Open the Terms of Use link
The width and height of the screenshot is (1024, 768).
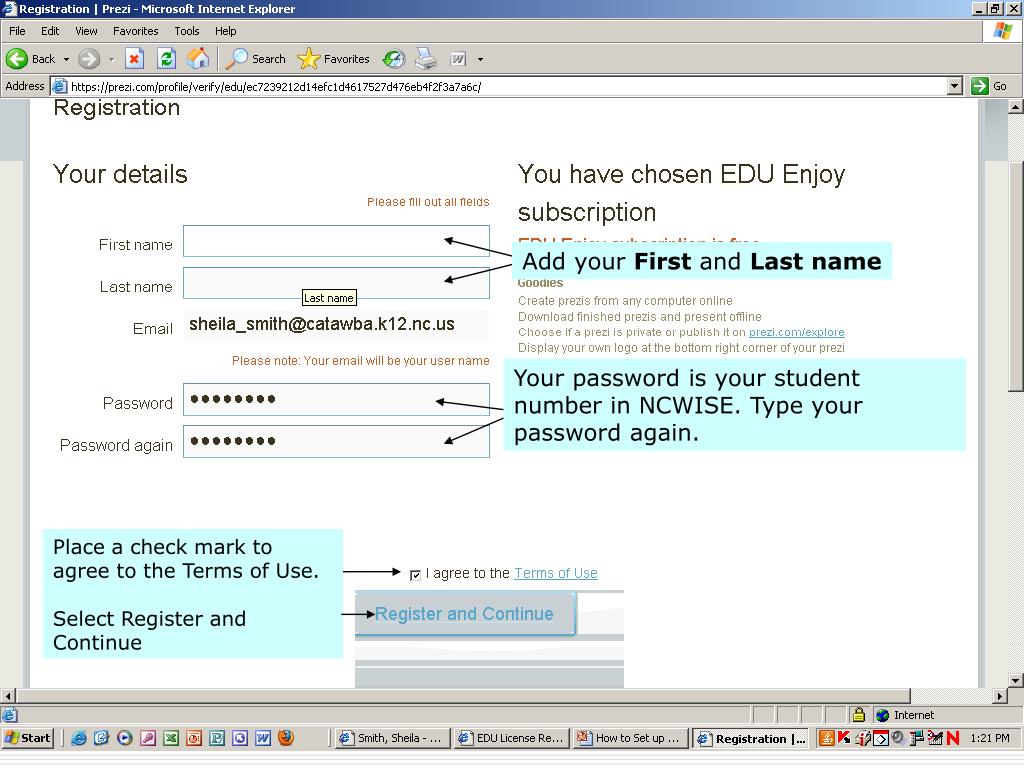556,573
